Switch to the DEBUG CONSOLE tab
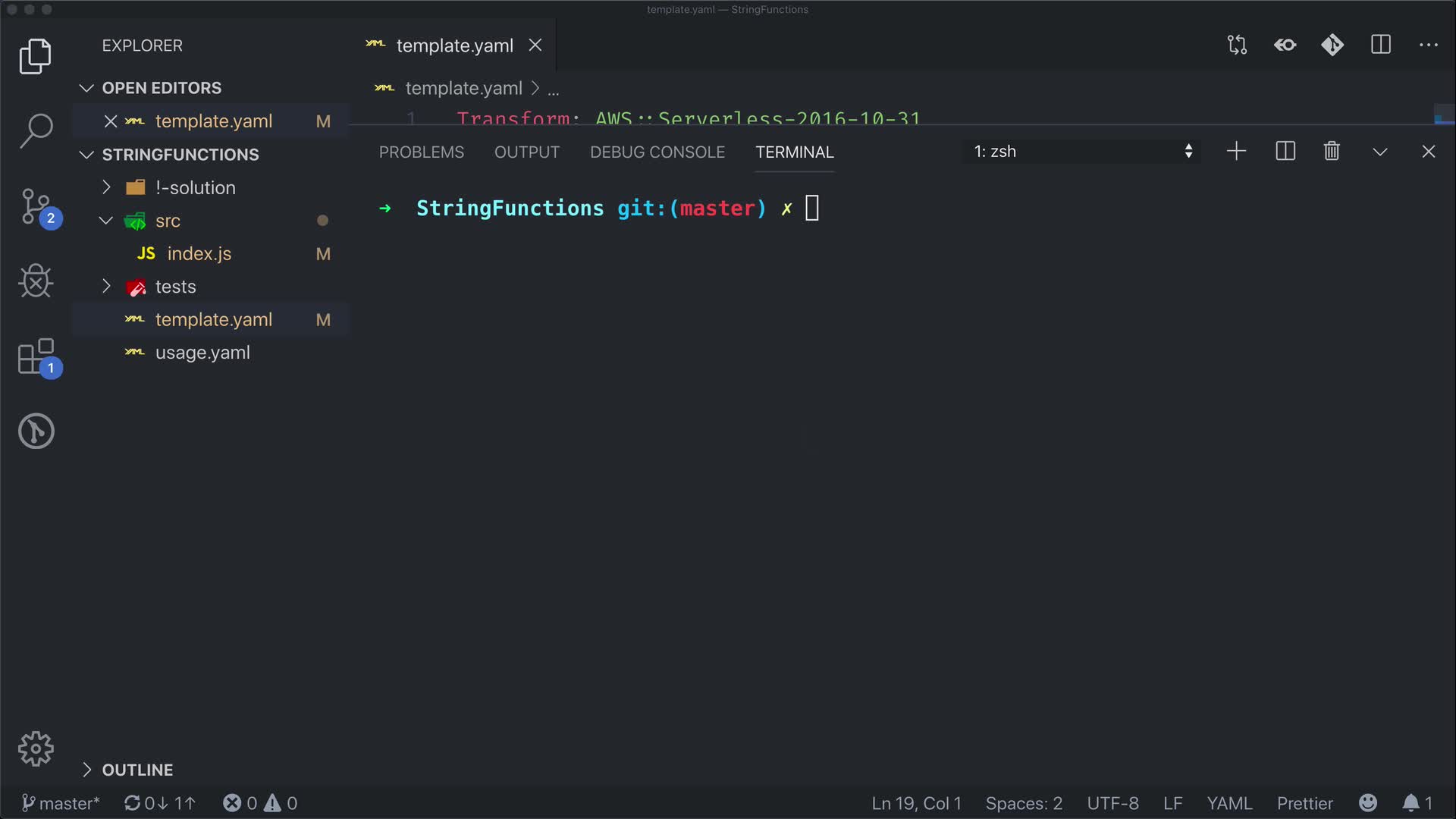 657,152
